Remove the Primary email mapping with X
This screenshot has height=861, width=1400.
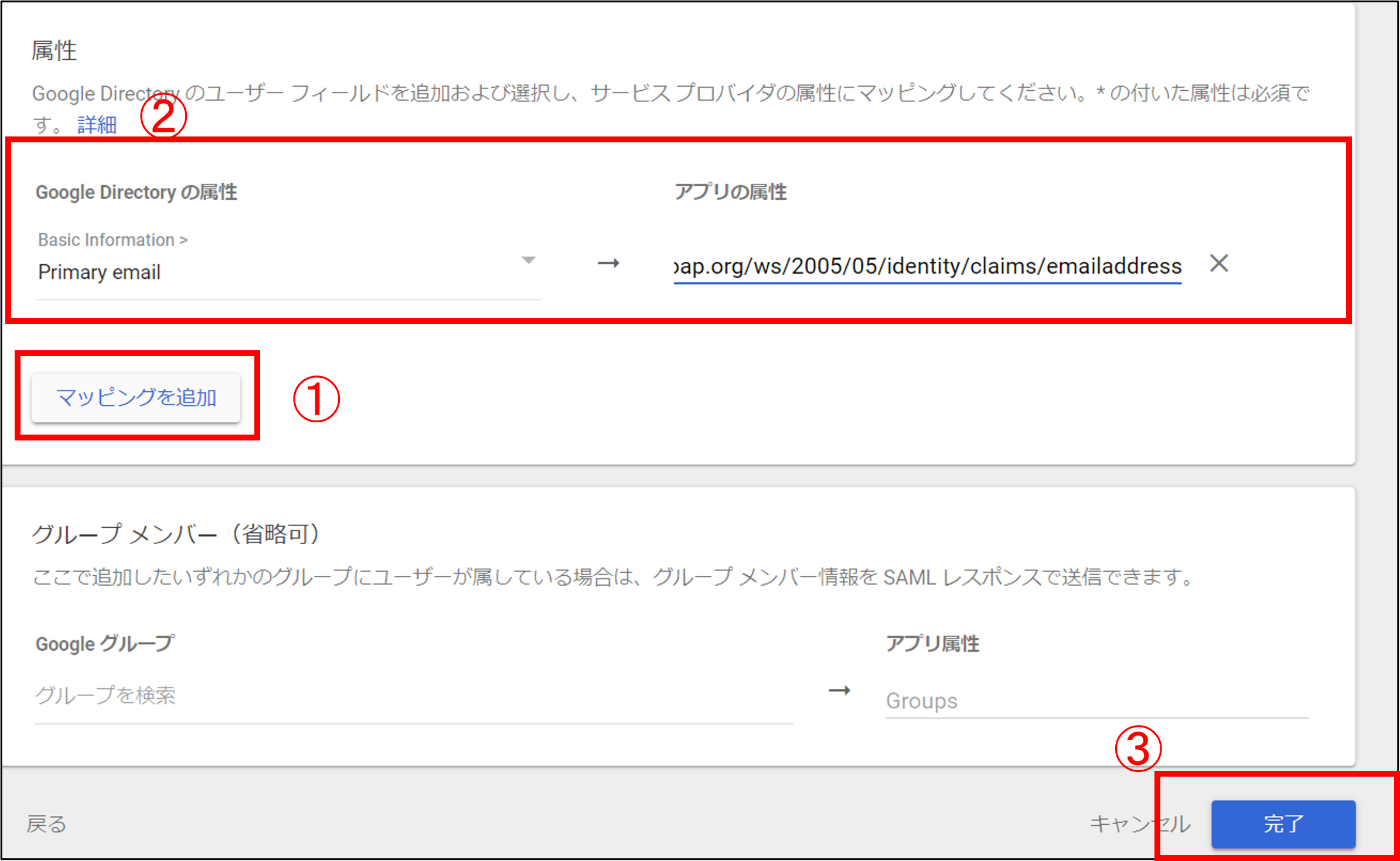tap(1219, 264)
